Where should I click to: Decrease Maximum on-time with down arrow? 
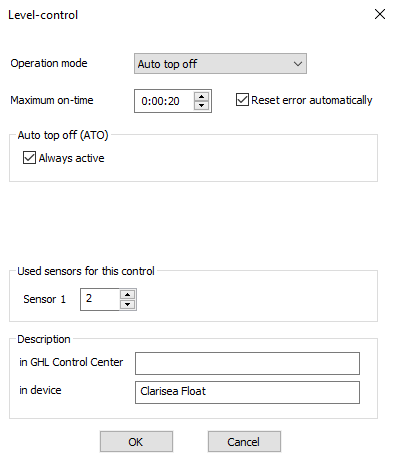coord(201,105)
